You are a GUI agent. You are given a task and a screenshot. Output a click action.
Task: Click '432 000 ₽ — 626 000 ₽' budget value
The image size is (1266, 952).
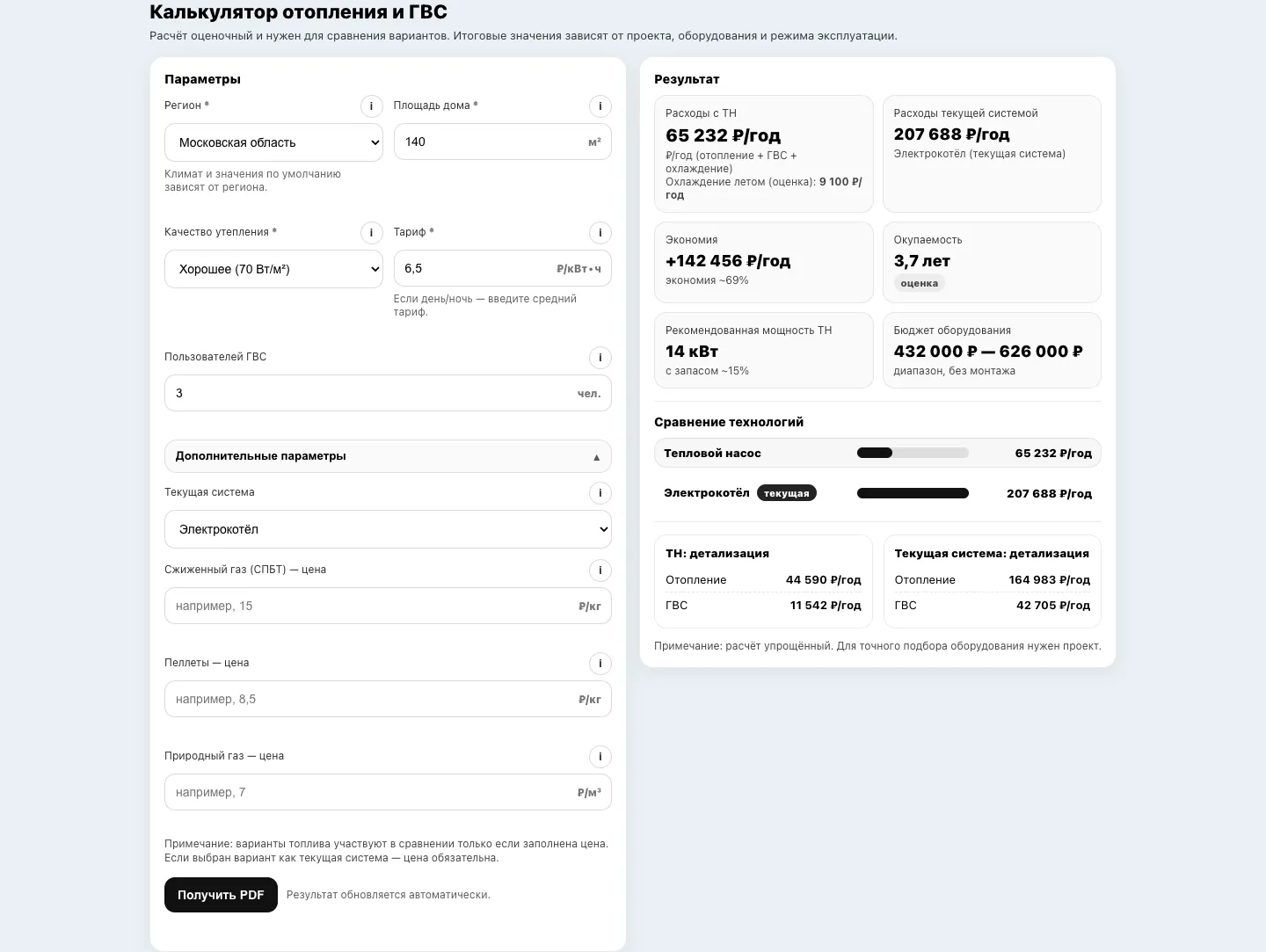(x=988, y=352)
